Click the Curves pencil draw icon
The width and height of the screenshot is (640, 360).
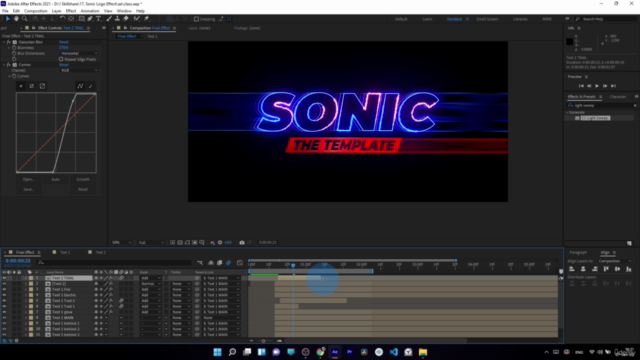coord(91,86)
